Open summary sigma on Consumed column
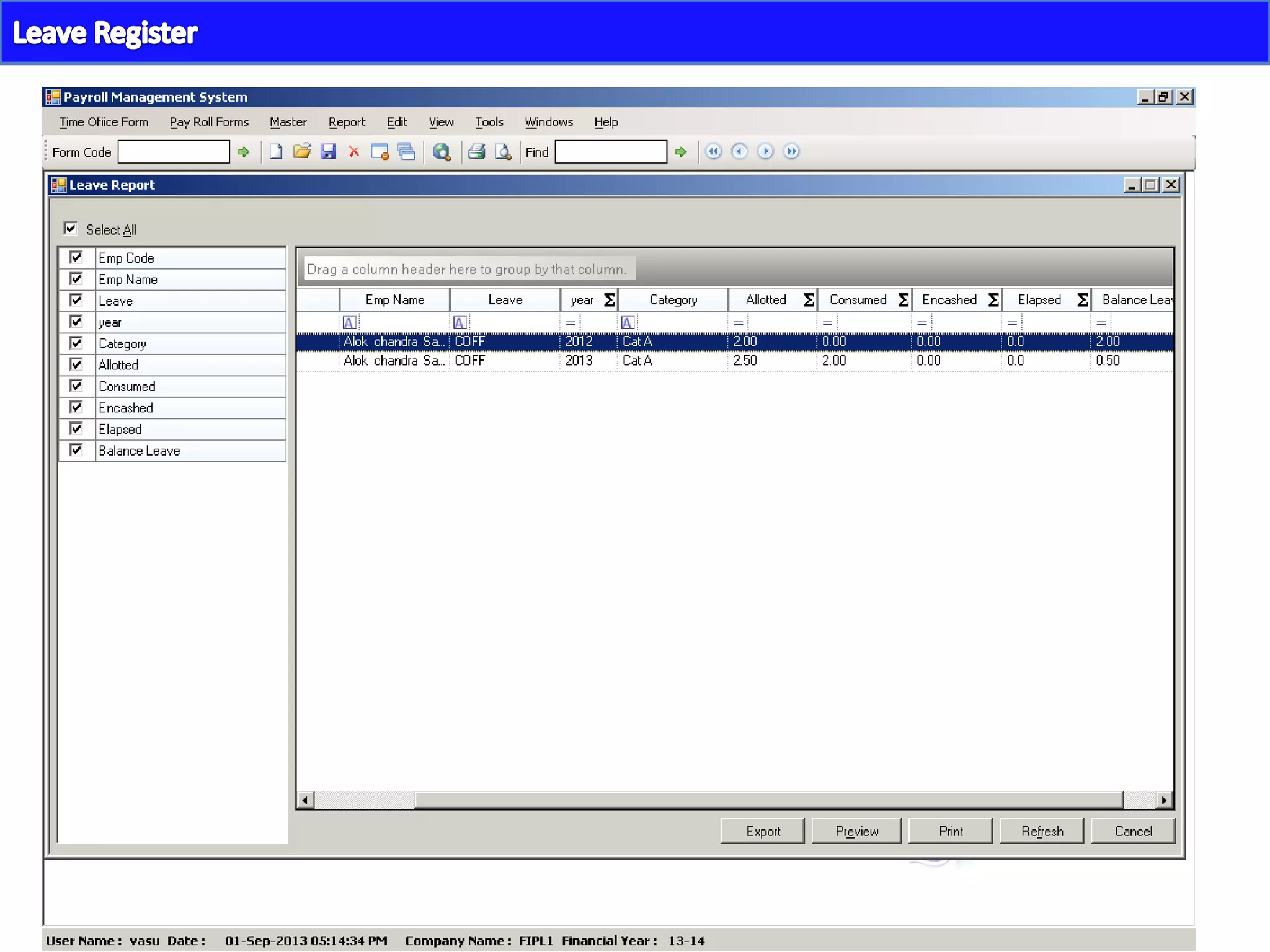Screen dimensions: 1270x952 (x=904, y=300)
